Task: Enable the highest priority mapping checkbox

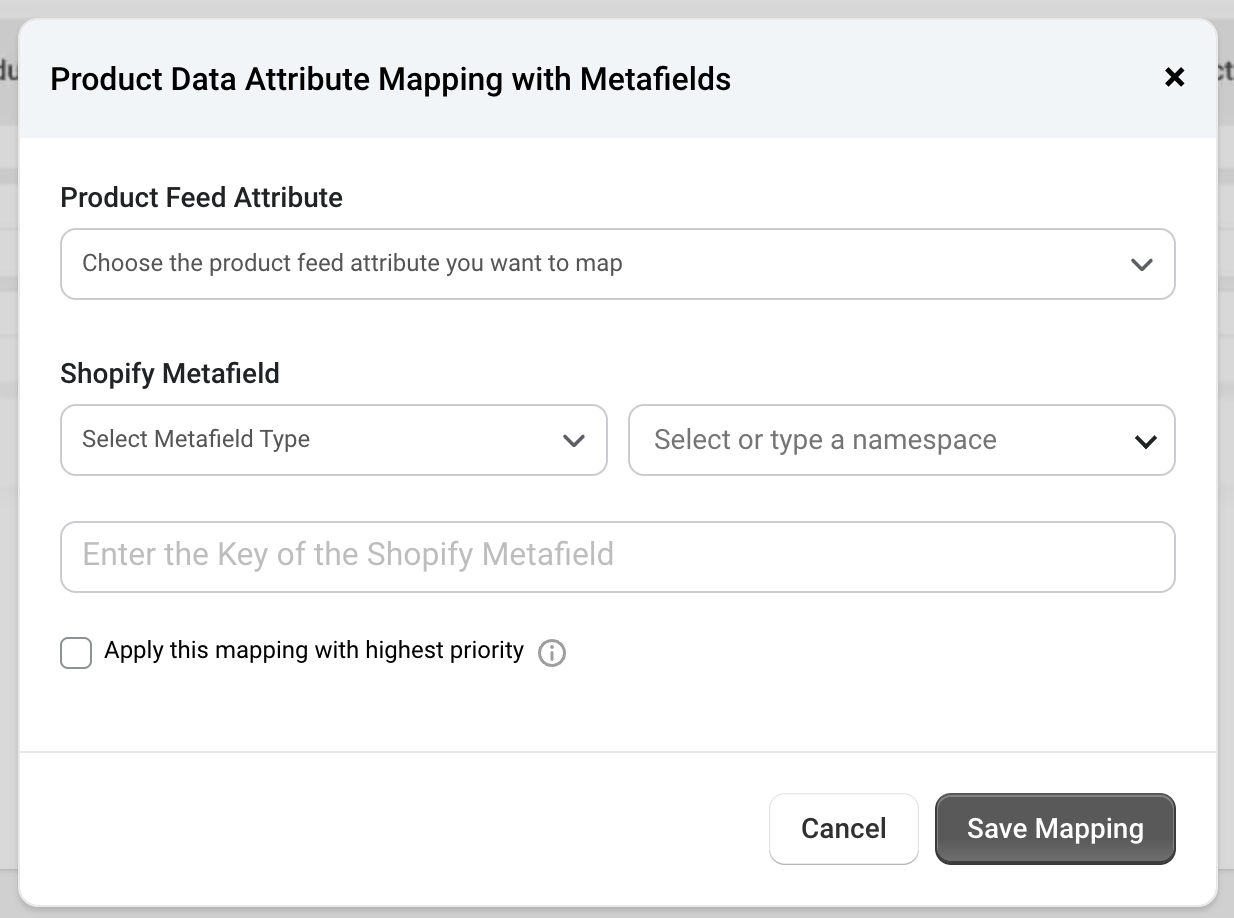Action: coord(76,653)
